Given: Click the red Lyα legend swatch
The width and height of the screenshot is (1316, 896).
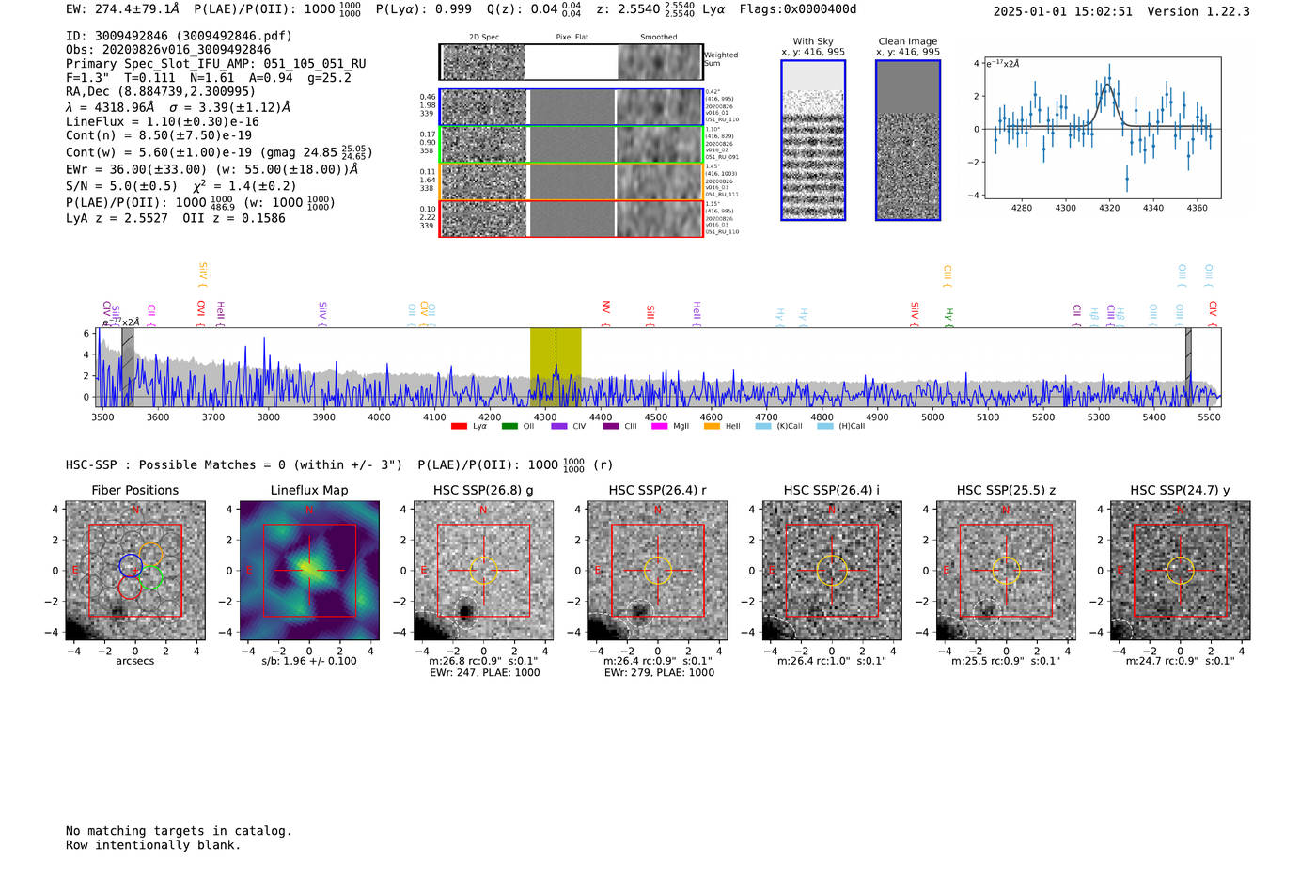Looking at the screenshot, I should pyautogui.click(x=459, y=426).
